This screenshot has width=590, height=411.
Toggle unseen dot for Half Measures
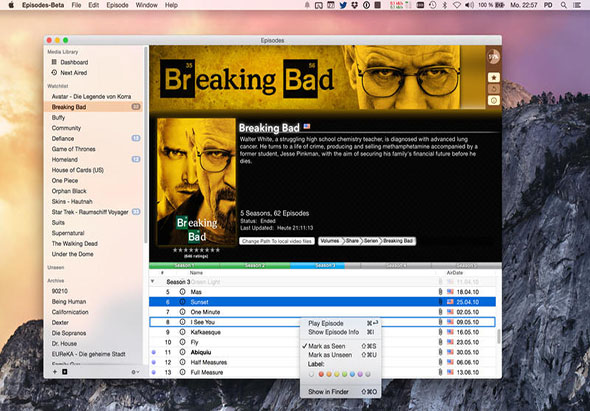coord(154,362)
